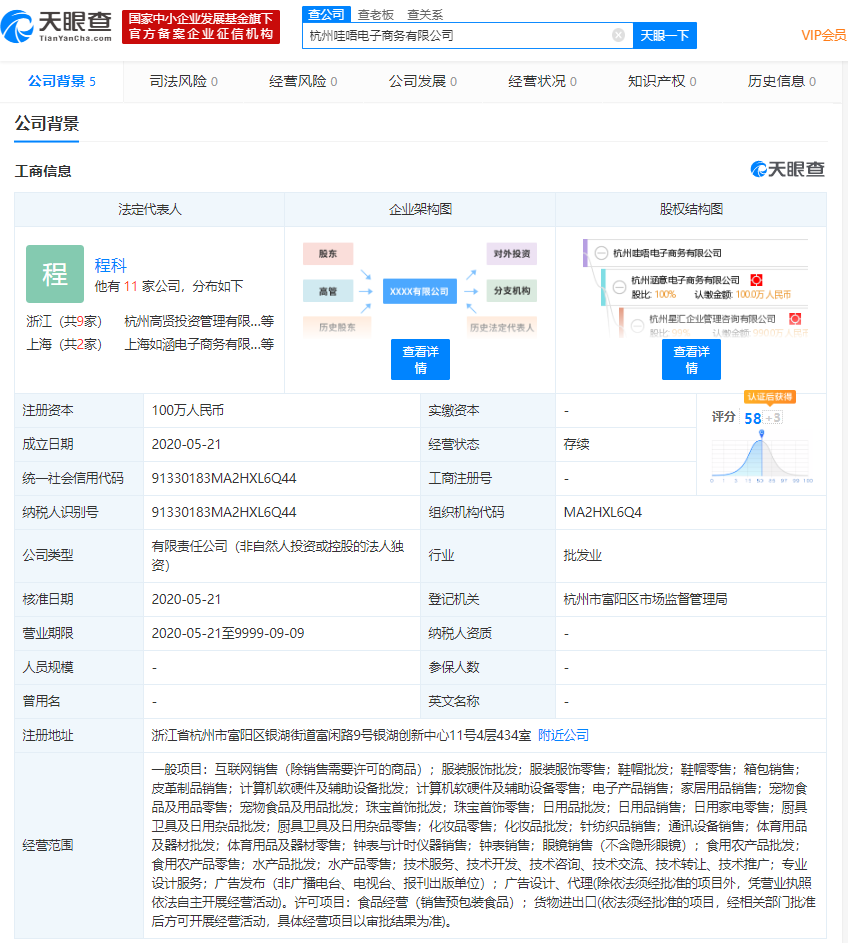848x943 pixels.
Task: Click the 天眼一下 search button
Action: 666,35
